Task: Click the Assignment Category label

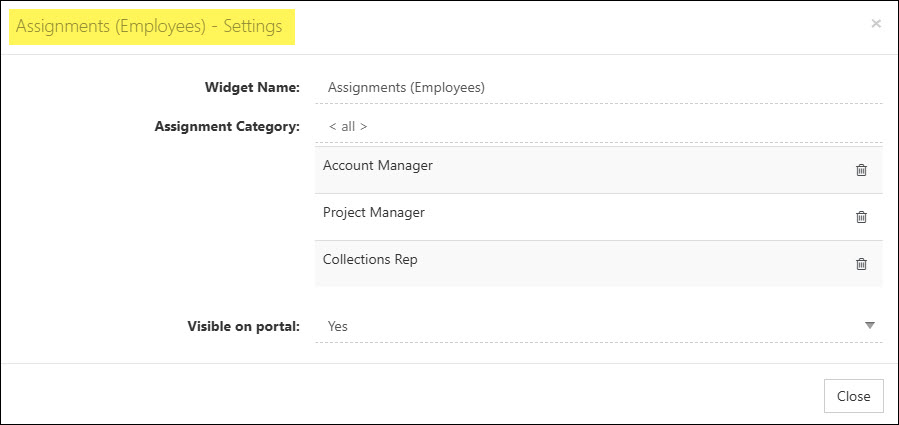Action: point(227,127)
